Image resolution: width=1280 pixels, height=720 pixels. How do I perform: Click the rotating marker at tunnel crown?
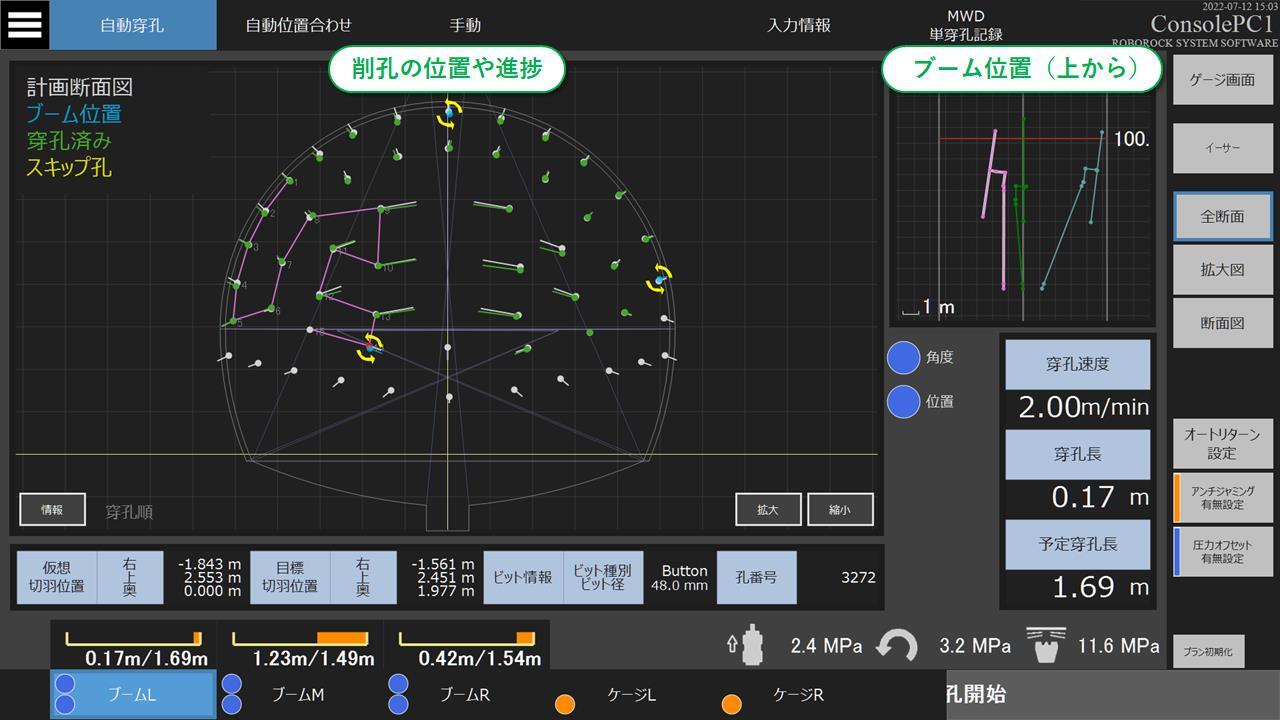(x=449, y=112)
